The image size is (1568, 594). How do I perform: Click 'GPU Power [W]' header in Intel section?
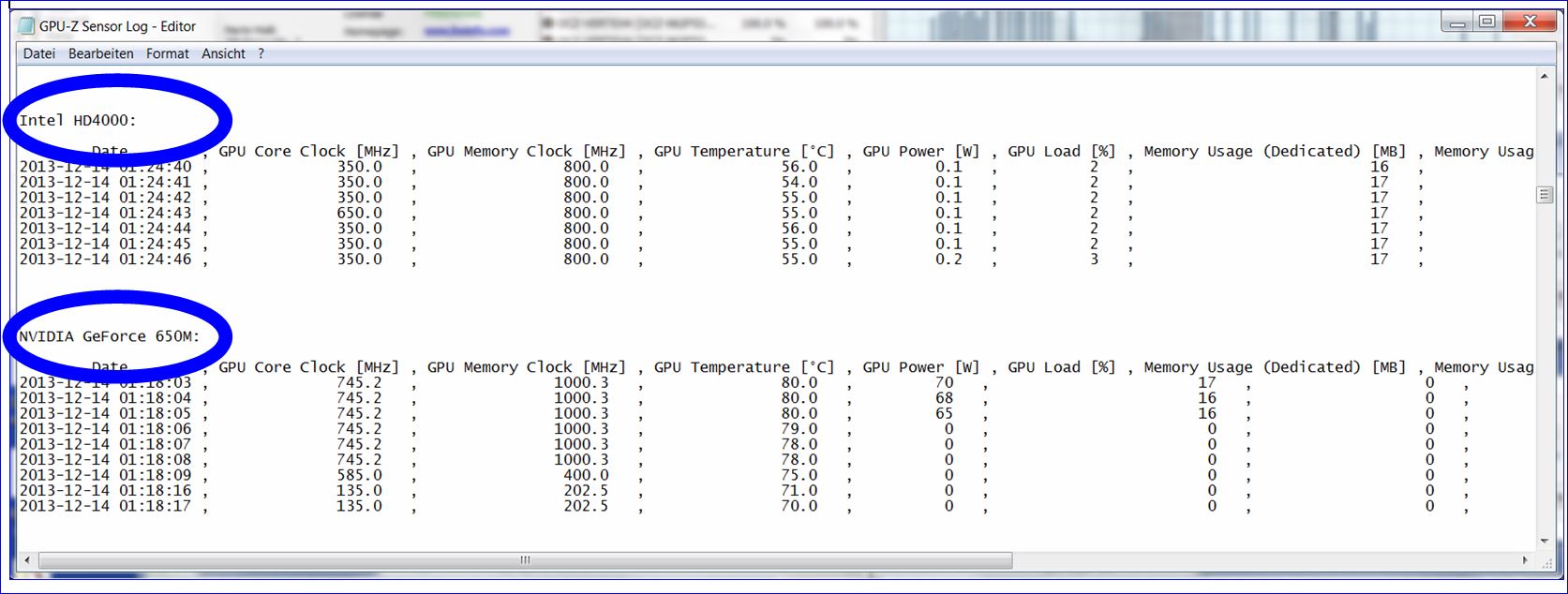point(921,151)
